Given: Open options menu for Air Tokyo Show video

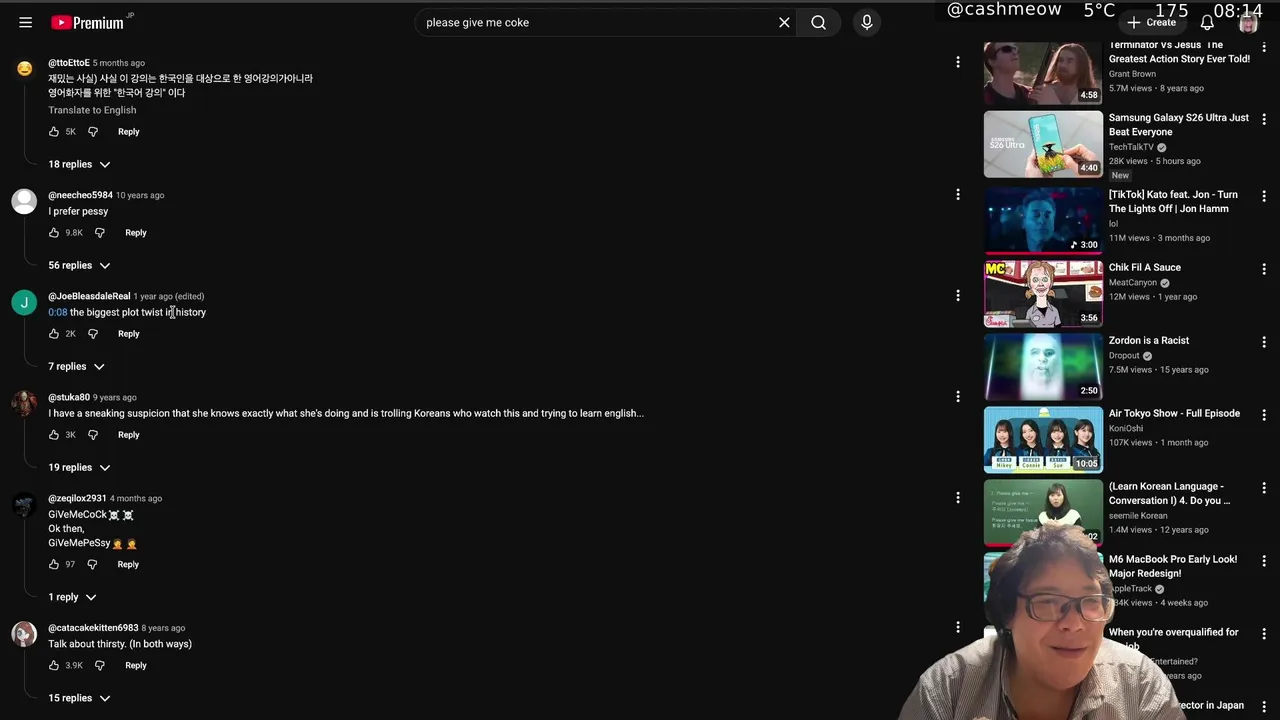Looking at the screenshot, I should coord(1264,415).
